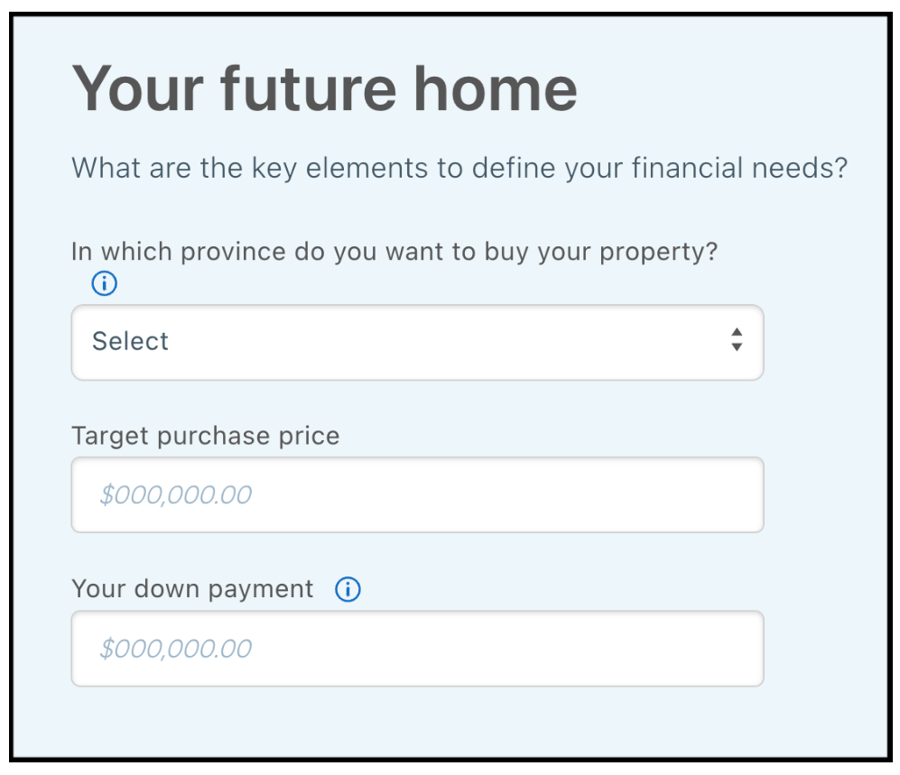The height and width of the screenshot is (775, 900).
Task: Click the "Select" placeholder text in the dropdown
Action: pyautogui.click(x=130, y=342)
